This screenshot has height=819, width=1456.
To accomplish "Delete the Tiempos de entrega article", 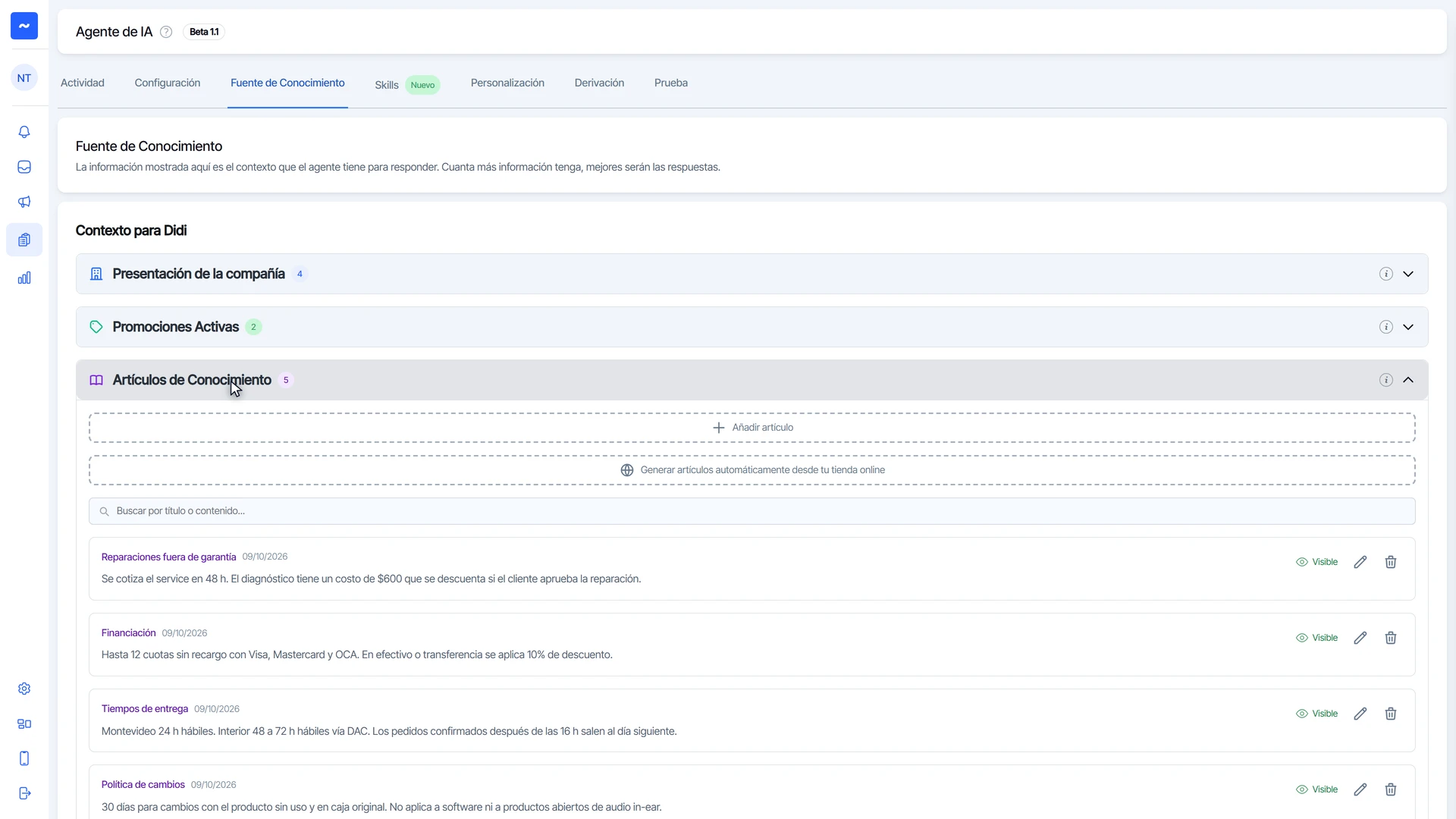I will 1391,714.
